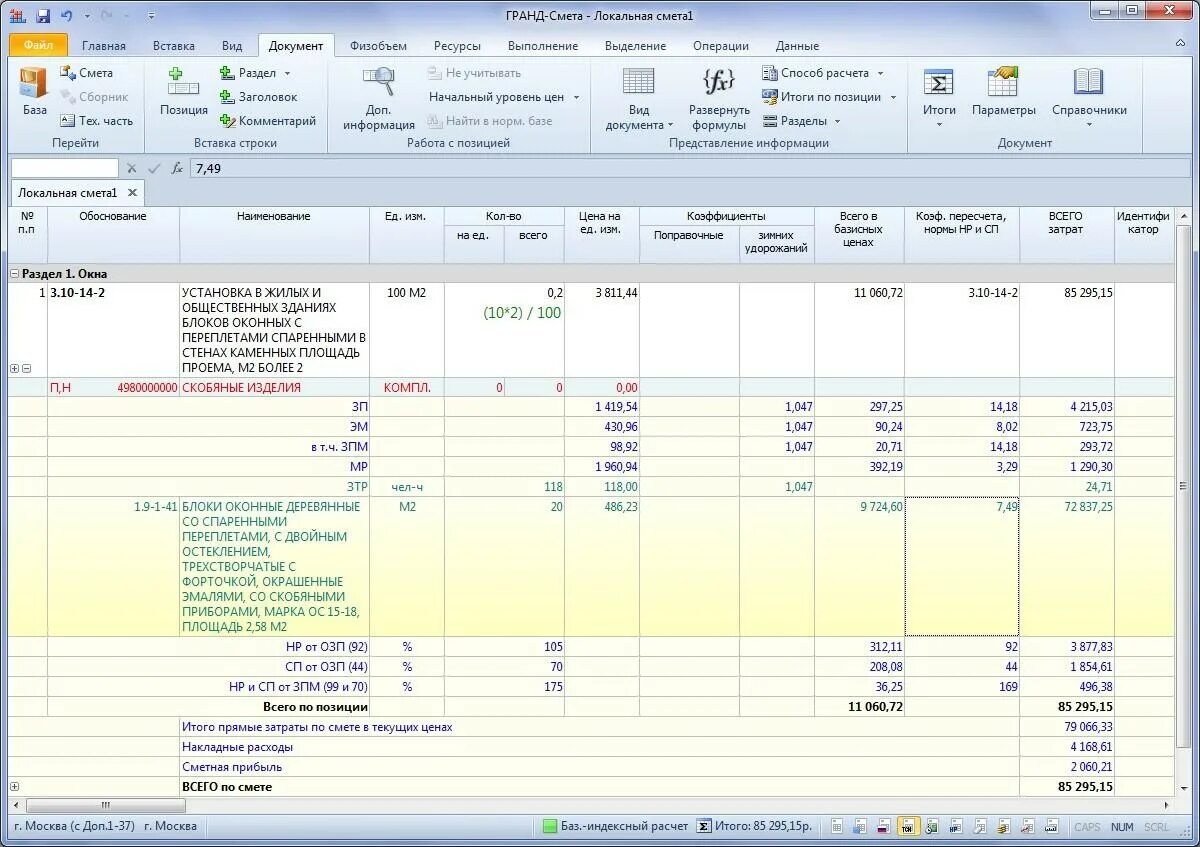Confirm cell edit with the checkmark icon
1200x847 pixels.
pyautogui.click(x=154, y=168)
